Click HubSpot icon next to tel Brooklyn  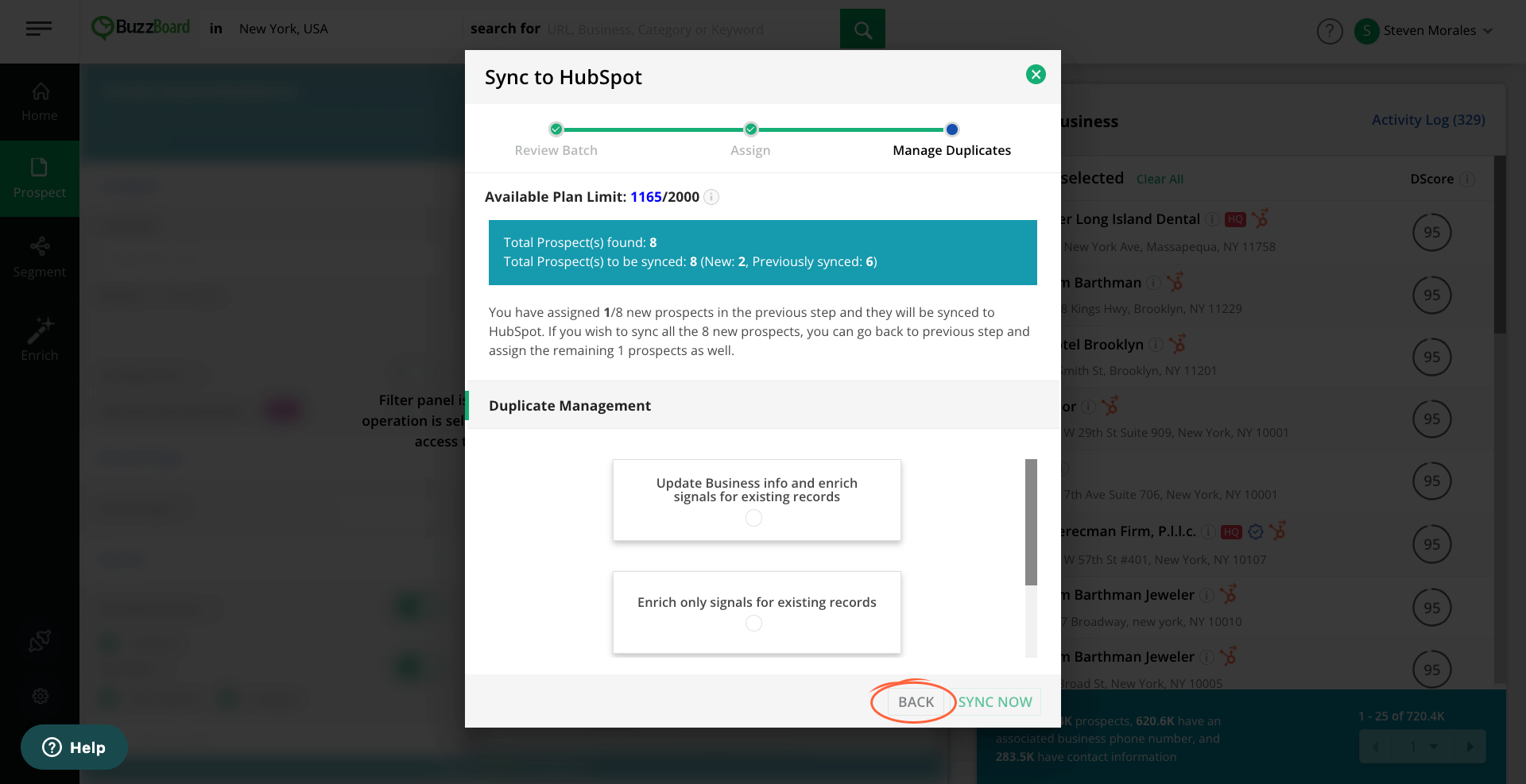click(x=1178, y=343)
